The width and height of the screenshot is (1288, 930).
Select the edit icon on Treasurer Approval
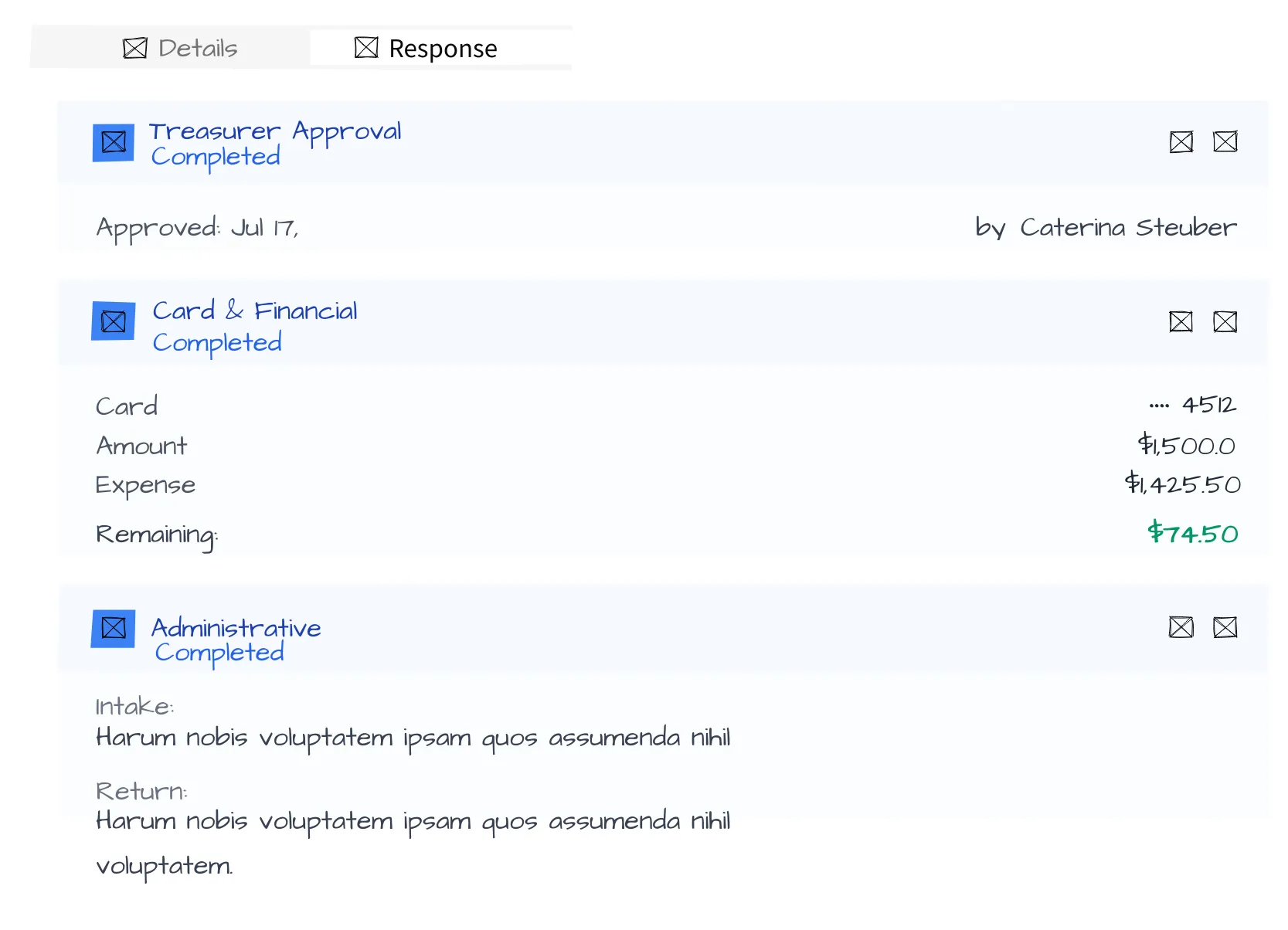coord(1181,141)
